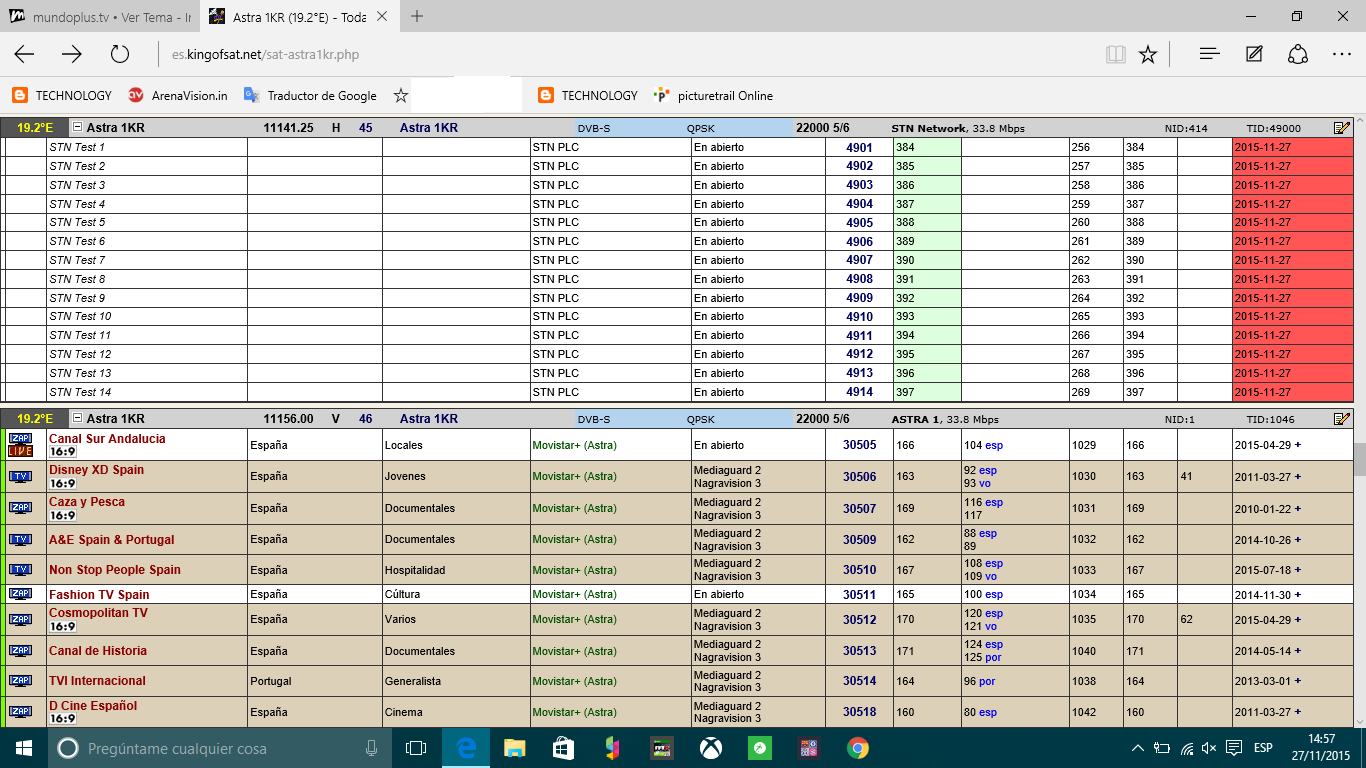Image resolution: width=1366 pixels, height=768 pixels.
Task: Open the Windows Store from the taskbar
Action: coord(564,748)
